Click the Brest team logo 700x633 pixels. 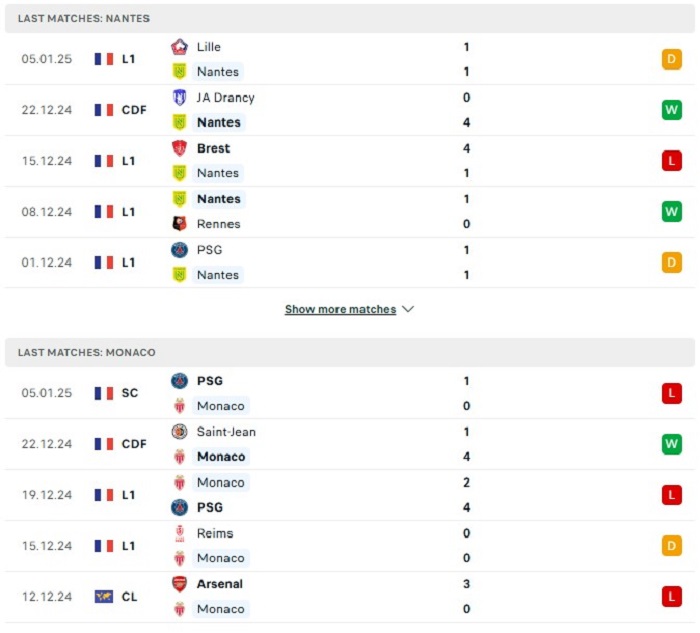click(179, 148)
